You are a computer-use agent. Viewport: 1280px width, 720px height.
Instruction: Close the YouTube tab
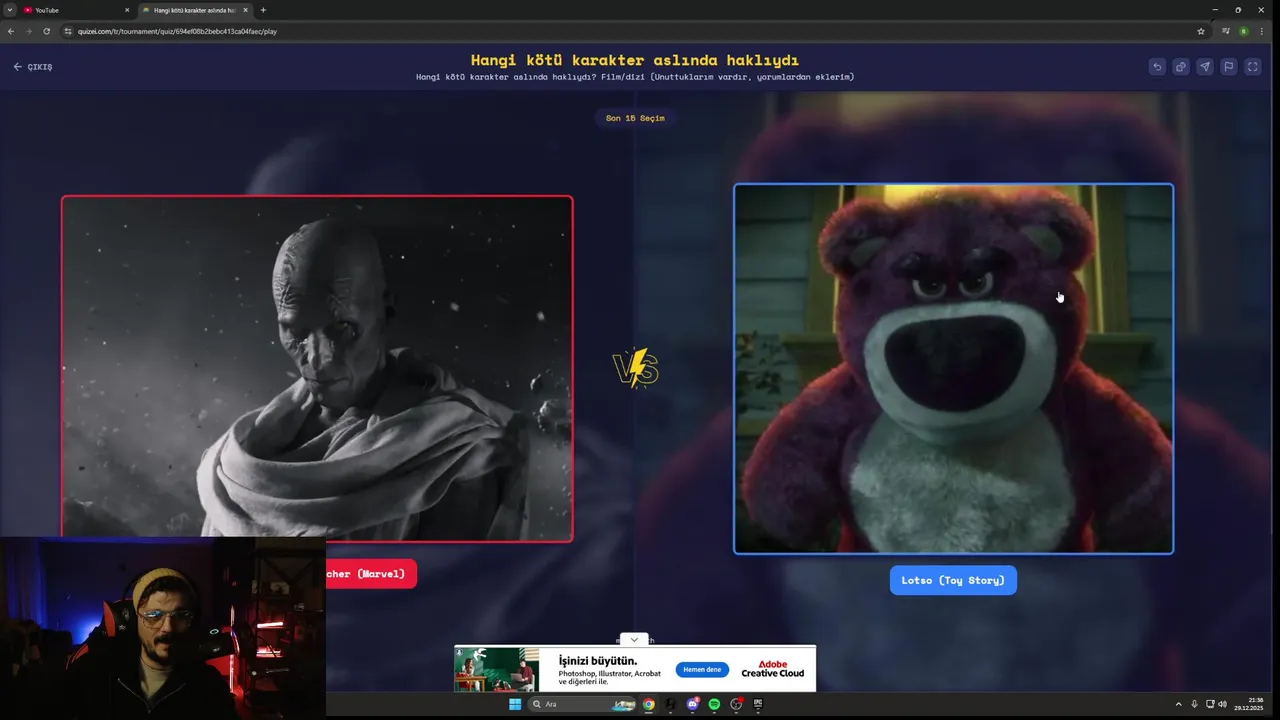[x=127, y=10]
